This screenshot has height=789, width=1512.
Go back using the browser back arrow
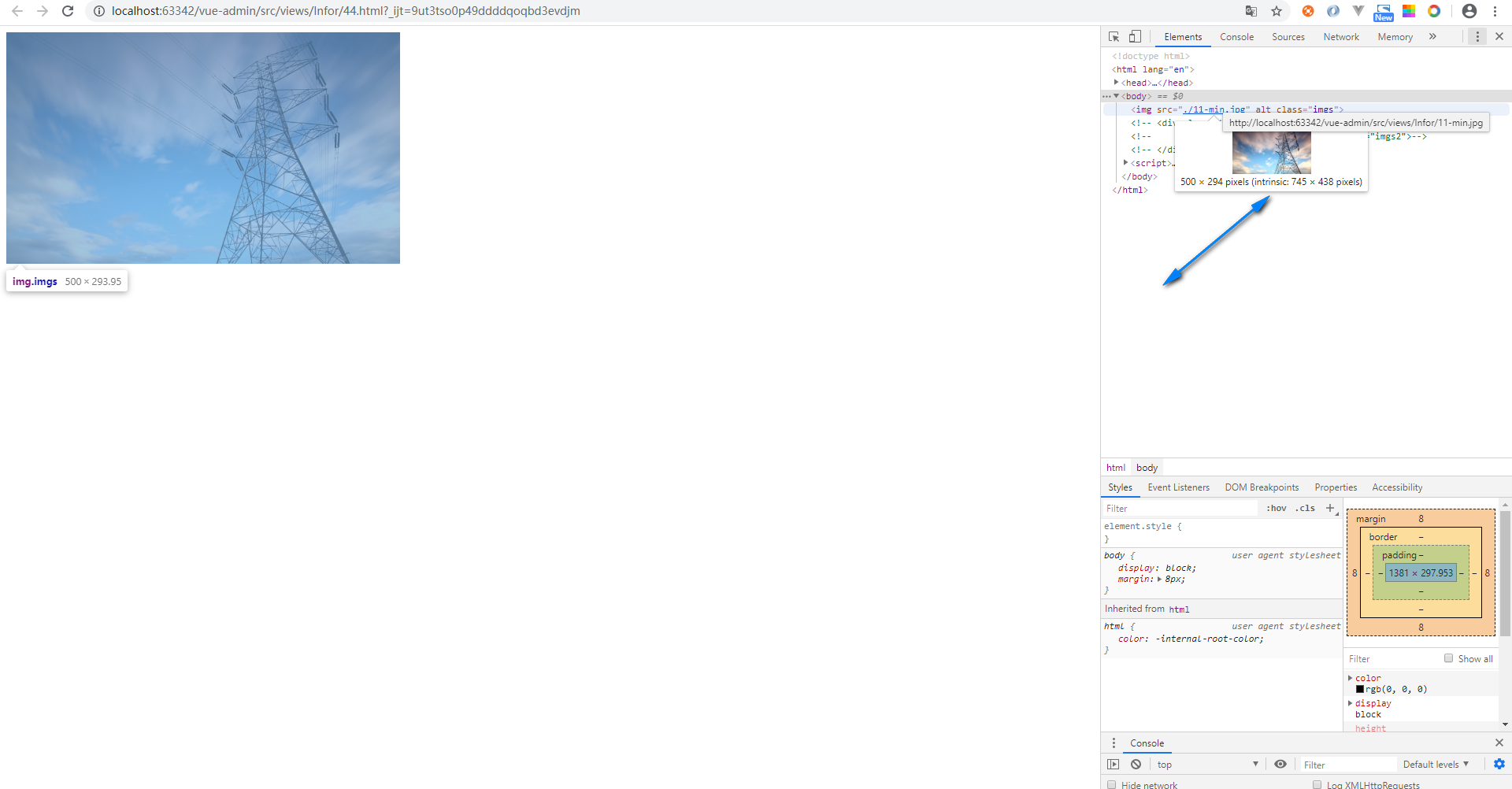tap(17, 11)
